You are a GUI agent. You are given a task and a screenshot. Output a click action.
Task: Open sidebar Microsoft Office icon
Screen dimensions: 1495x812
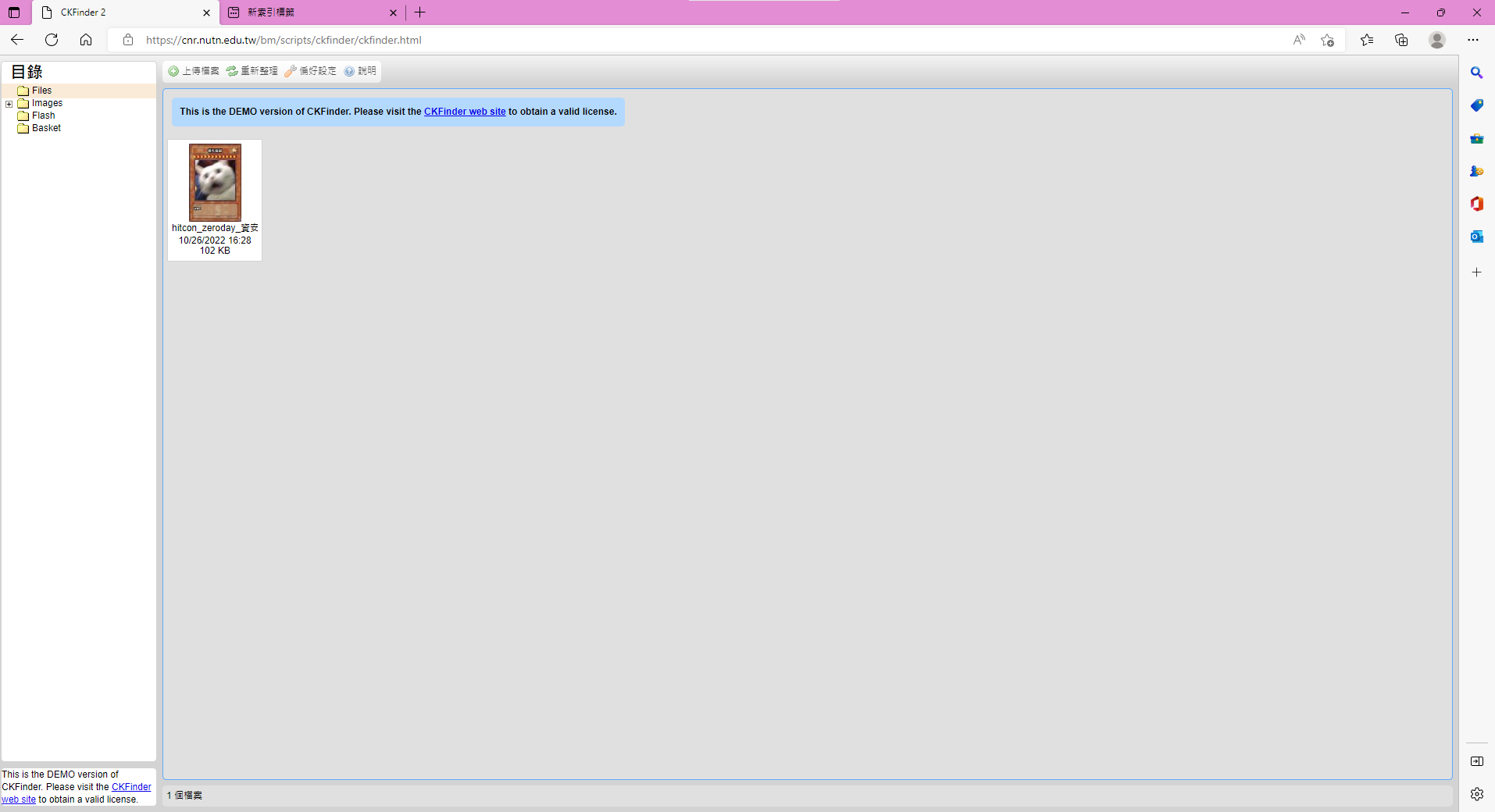click(1476, 204)
